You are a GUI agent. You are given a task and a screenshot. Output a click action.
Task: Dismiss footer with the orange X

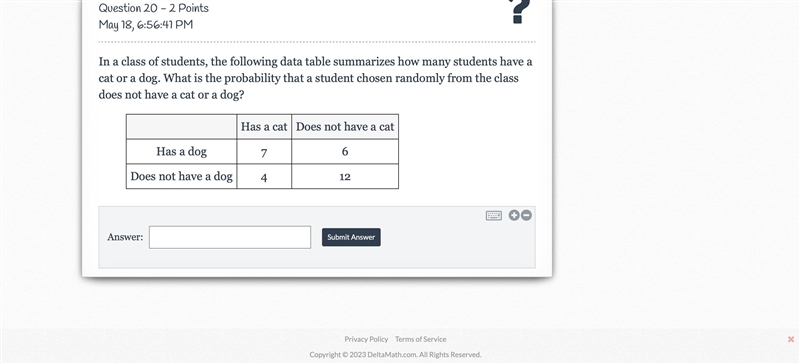(x=791, y=339)
